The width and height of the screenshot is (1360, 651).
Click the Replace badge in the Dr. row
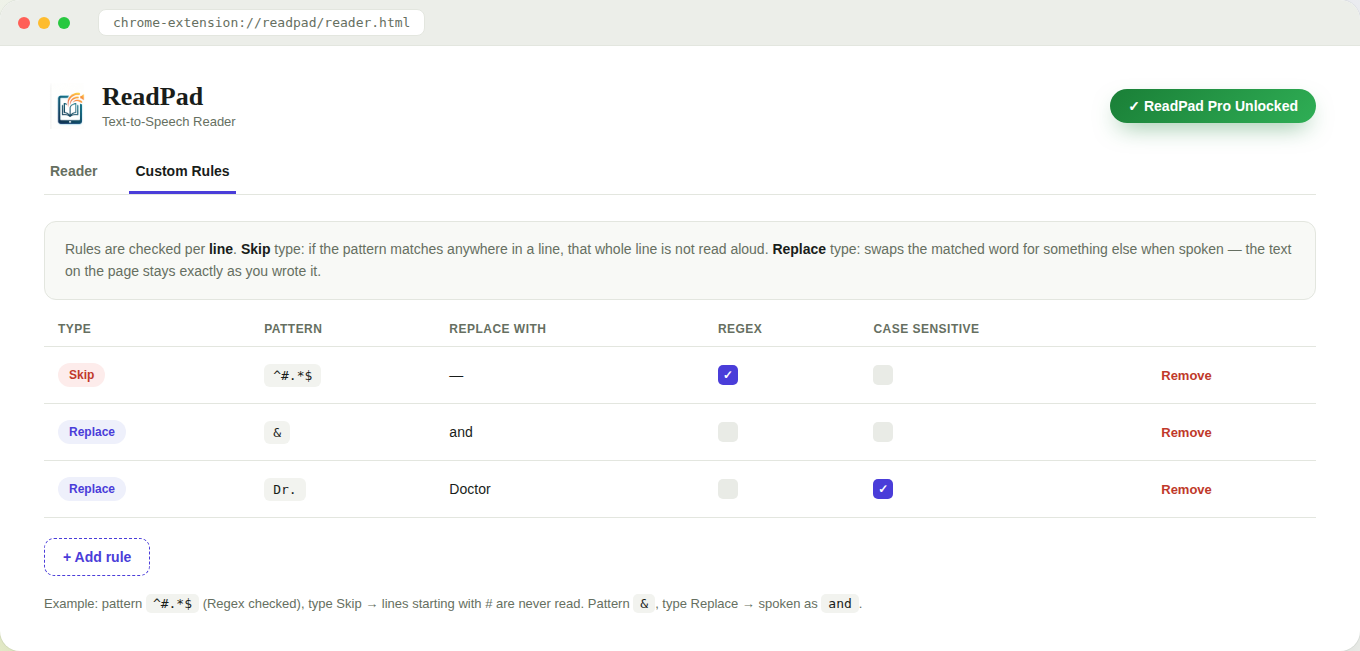[92, 489]
